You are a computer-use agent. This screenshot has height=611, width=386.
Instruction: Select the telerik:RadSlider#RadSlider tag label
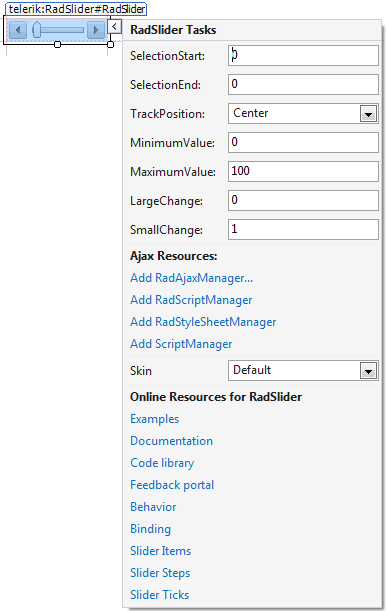76,9
